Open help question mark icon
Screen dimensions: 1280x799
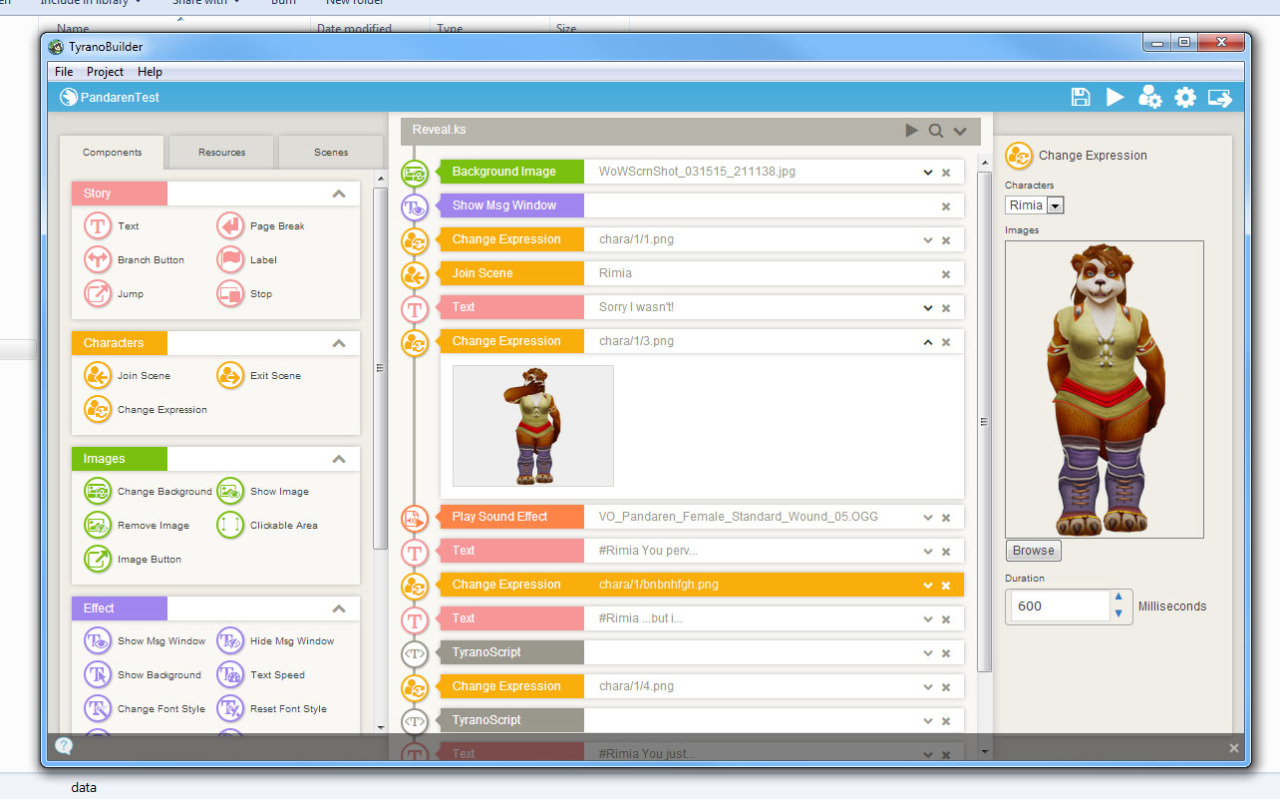click(64, 747)
